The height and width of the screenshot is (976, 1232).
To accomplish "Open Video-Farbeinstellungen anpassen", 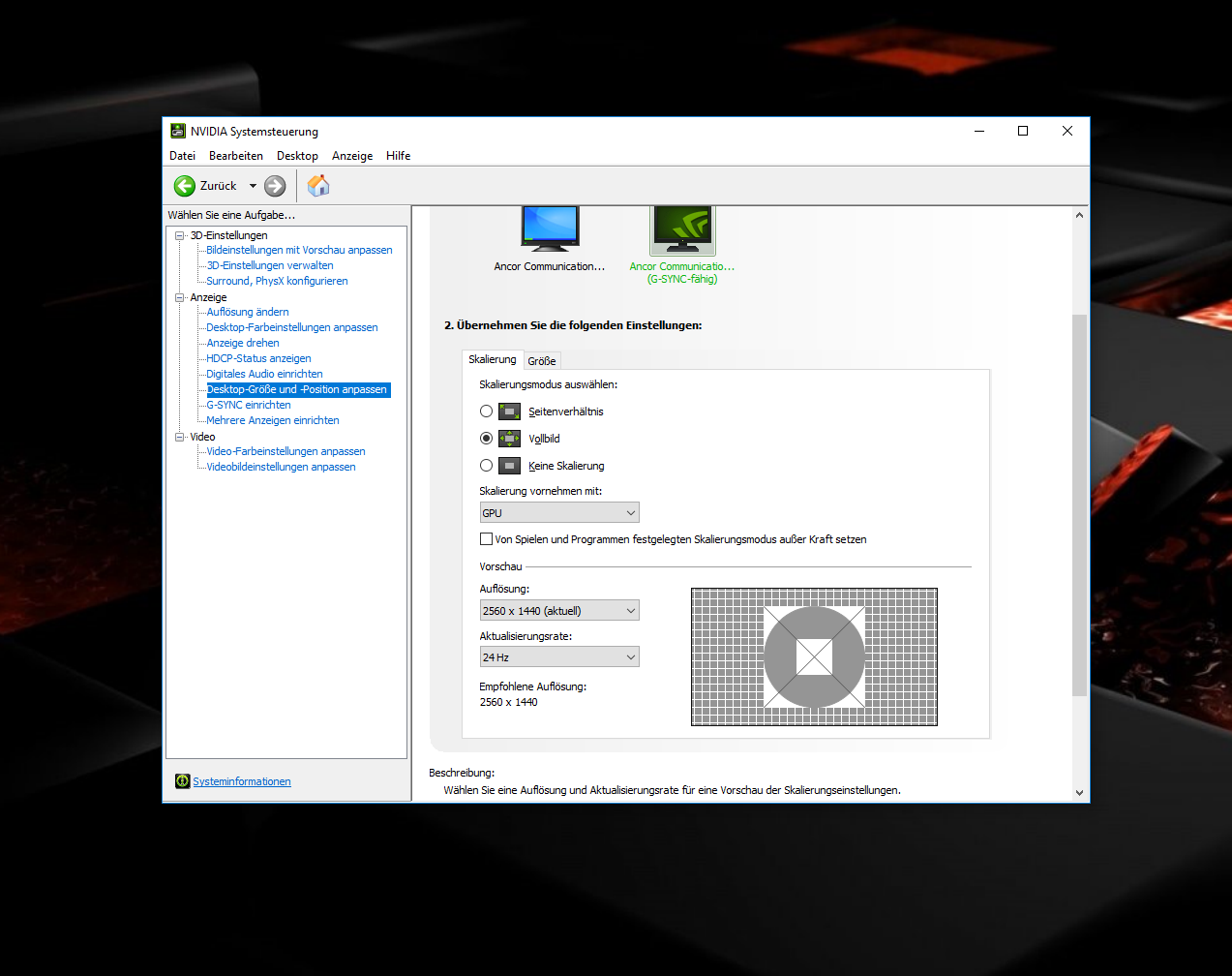I will point(285,451).
